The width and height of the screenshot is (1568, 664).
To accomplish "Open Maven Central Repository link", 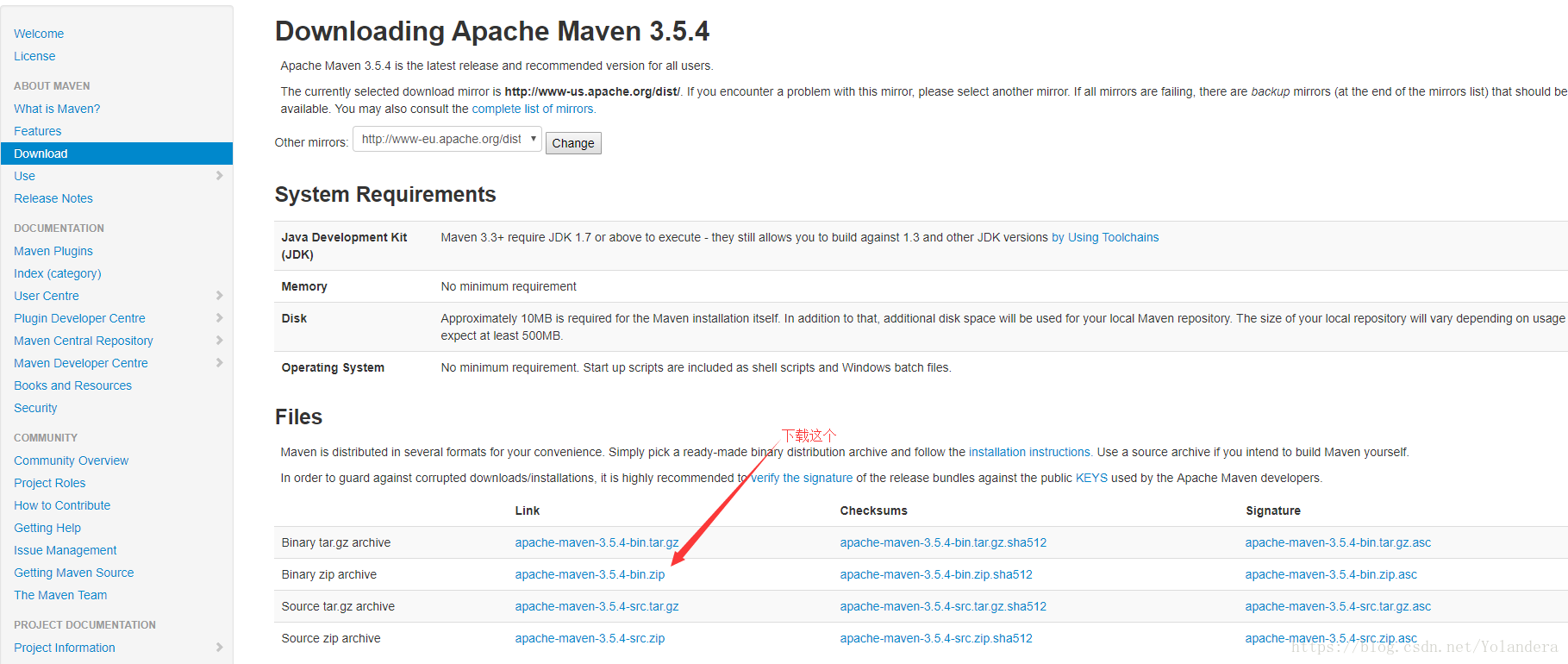I will (x=84, y=341).
